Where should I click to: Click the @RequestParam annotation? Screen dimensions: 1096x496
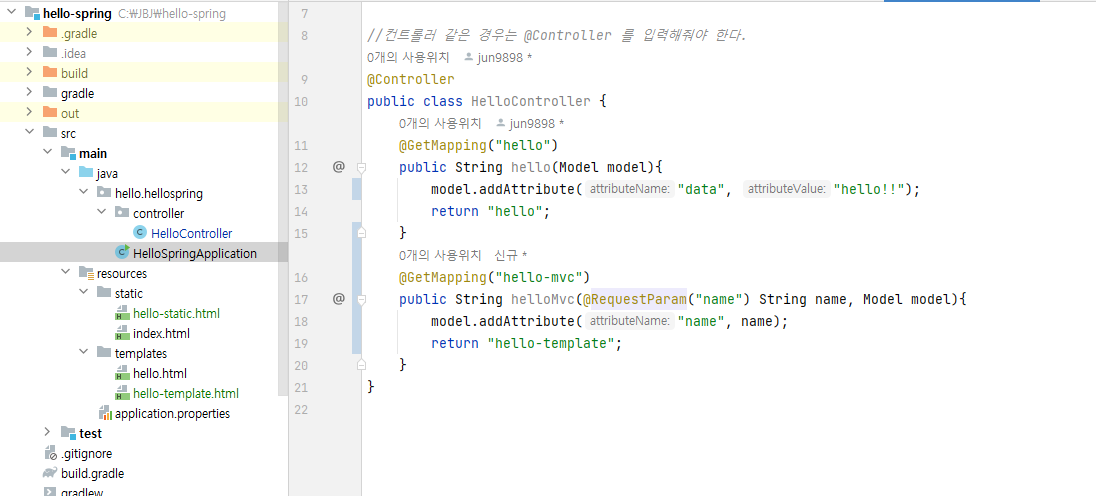click(635, 299)
